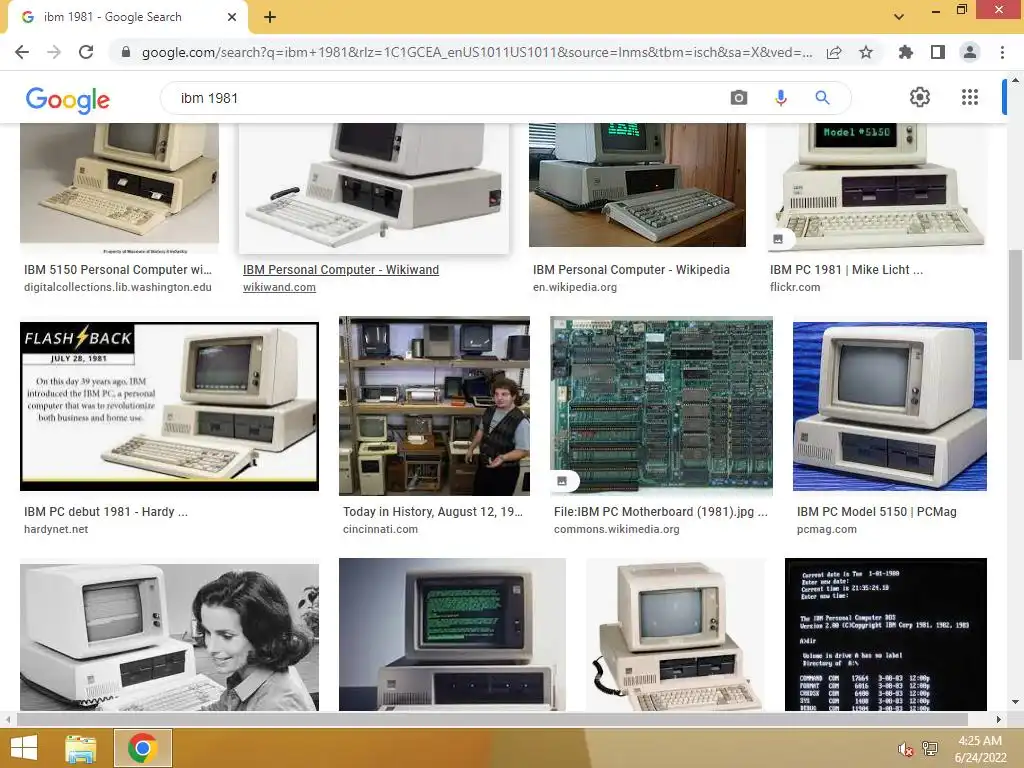Open the Flashback July 28, 1981 image

[170, 406]
